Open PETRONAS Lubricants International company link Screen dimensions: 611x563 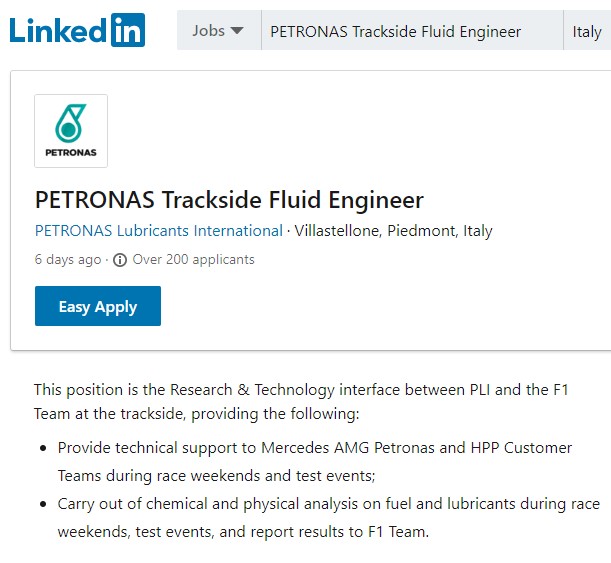[x=159, y=231]
